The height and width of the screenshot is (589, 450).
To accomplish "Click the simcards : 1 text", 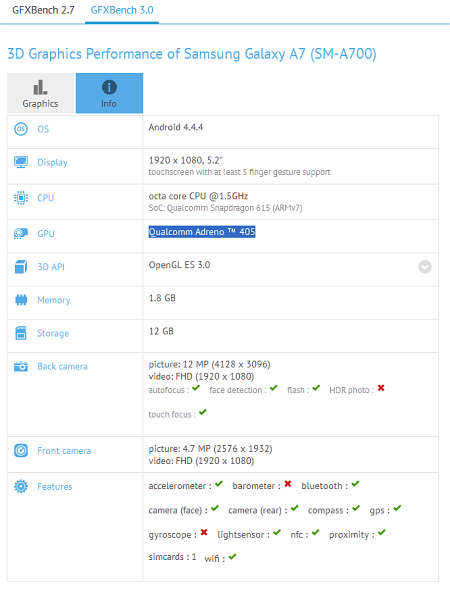I will click(x=172, y=557).
